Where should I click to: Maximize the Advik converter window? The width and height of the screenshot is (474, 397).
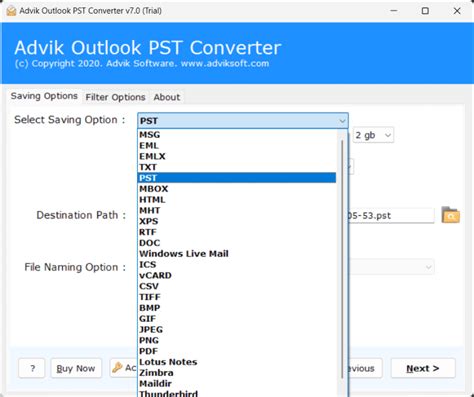click(x=425, y=11)
